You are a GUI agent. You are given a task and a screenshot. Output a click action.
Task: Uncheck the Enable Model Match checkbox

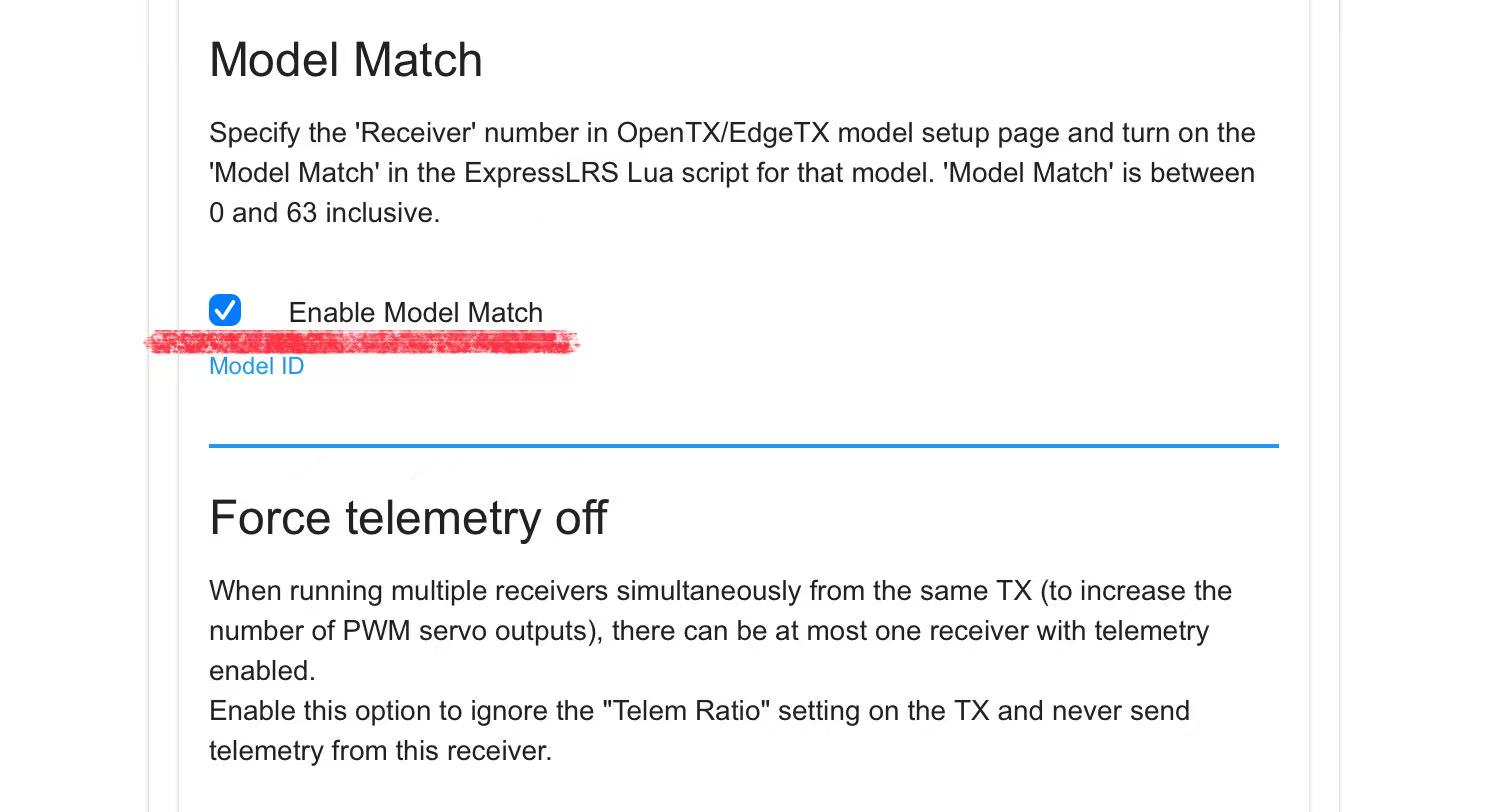point(225,311)
